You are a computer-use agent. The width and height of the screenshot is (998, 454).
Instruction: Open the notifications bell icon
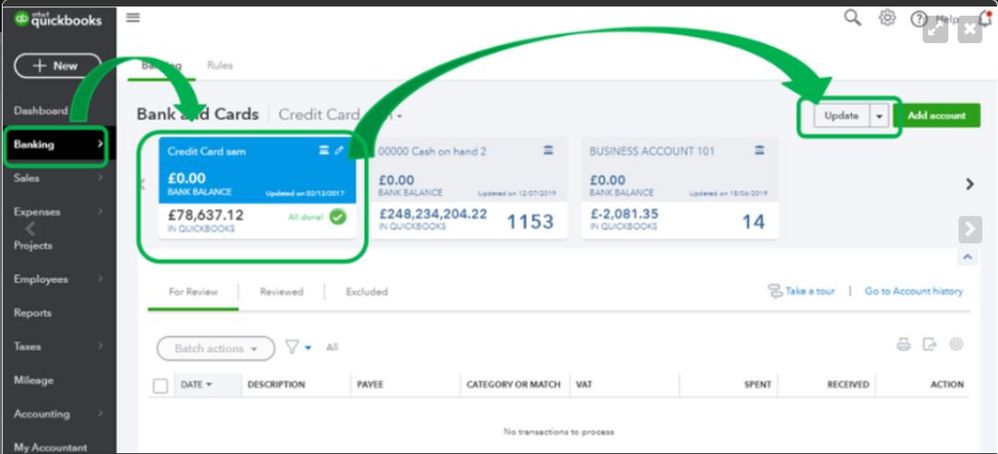pos(986,19)
